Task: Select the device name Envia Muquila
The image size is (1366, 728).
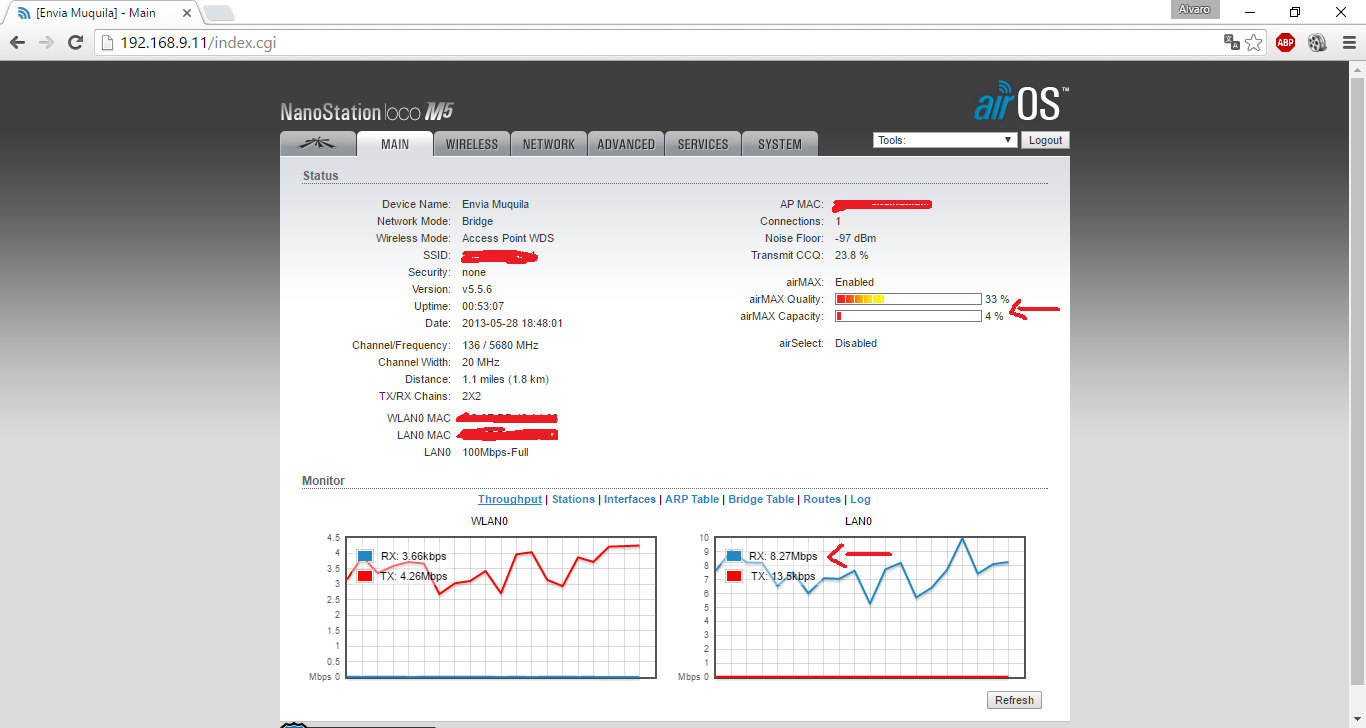Action: [x=496, y=204]
